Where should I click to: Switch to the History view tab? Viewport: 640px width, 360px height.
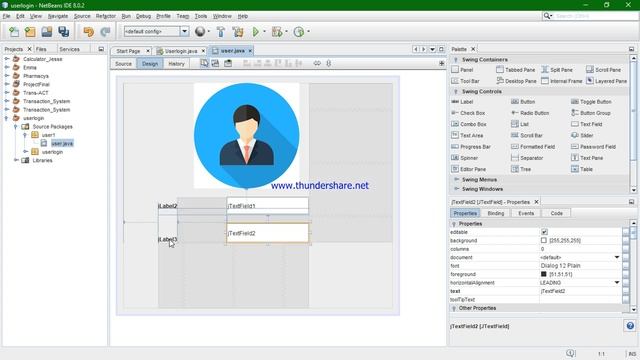[176, 64]
